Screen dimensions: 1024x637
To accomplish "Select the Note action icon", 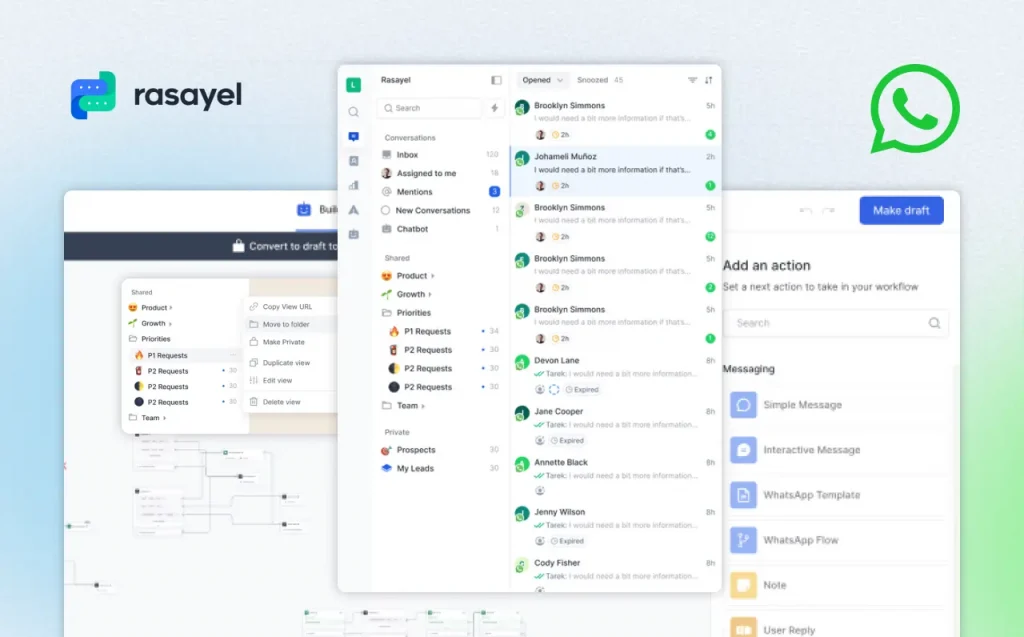I will 743,584.
